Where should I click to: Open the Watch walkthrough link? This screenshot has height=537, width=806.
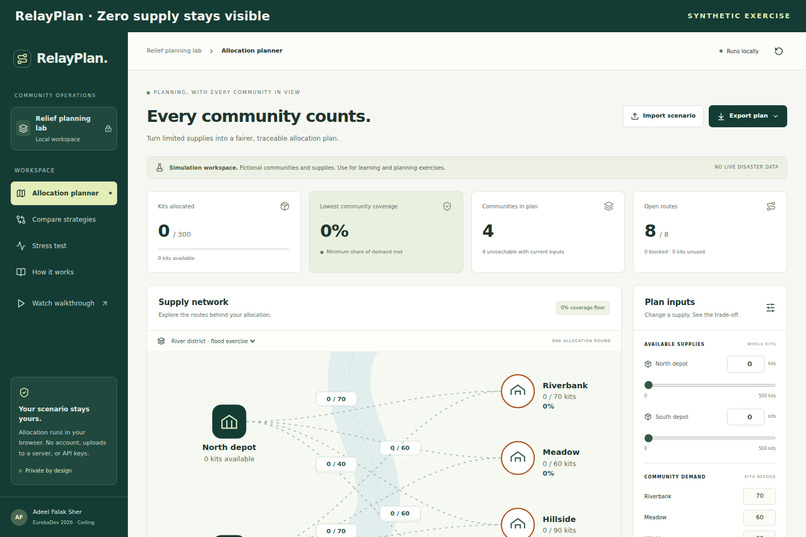pos(64,303)
